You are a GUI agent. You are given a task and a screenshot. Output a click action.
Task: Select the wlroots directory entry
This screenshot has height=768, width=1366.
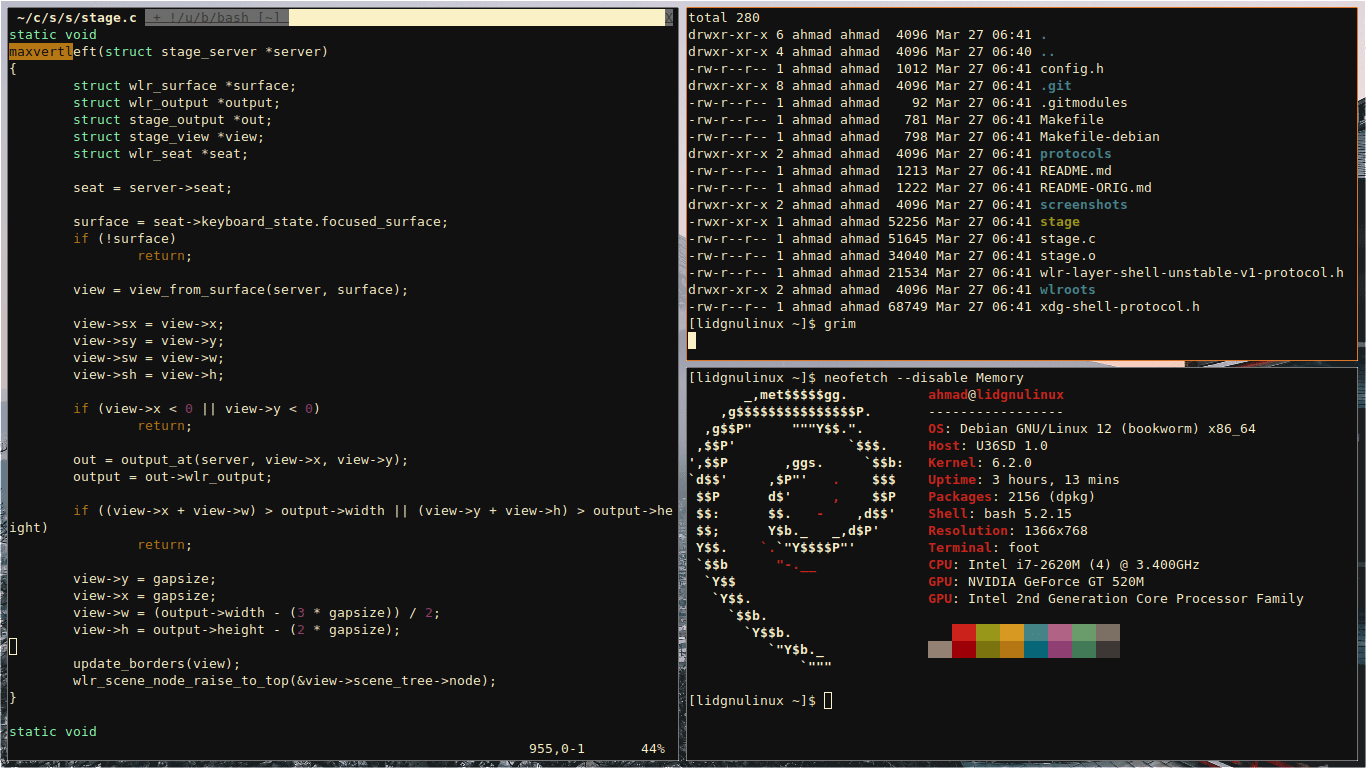[1068, 289]
